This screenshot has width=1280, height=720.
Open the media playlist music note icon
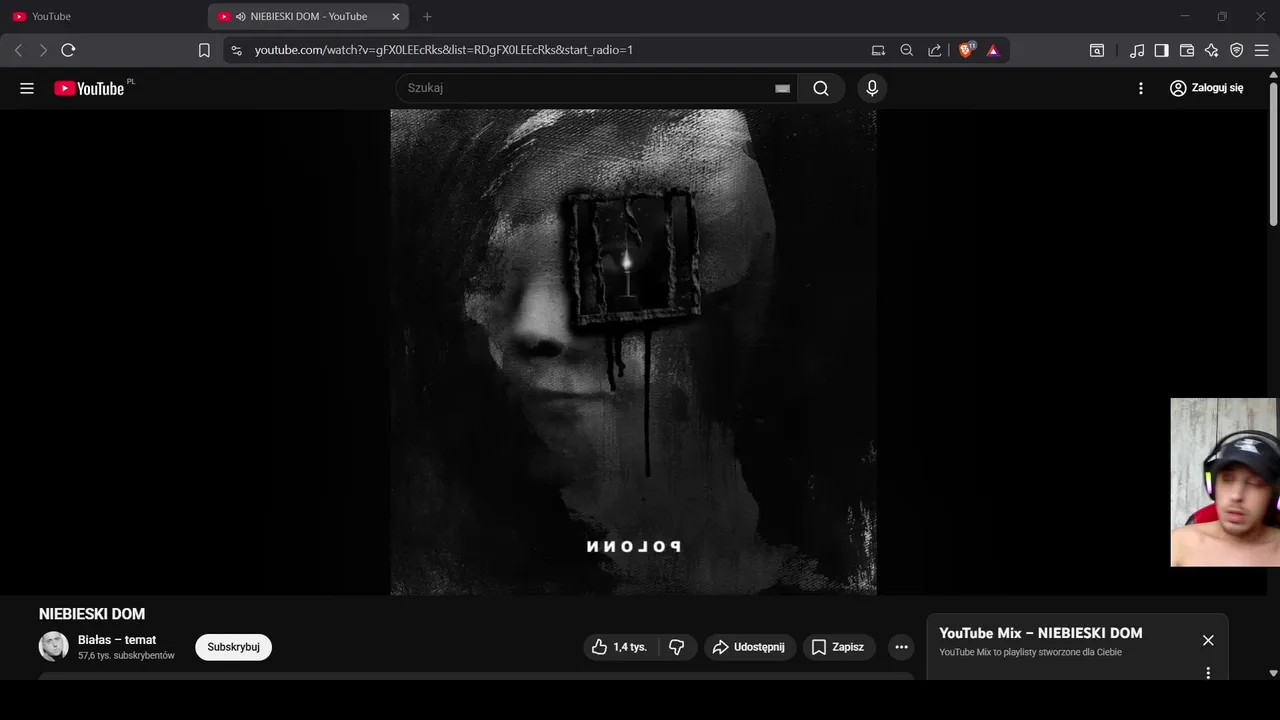coord(1137,50)
